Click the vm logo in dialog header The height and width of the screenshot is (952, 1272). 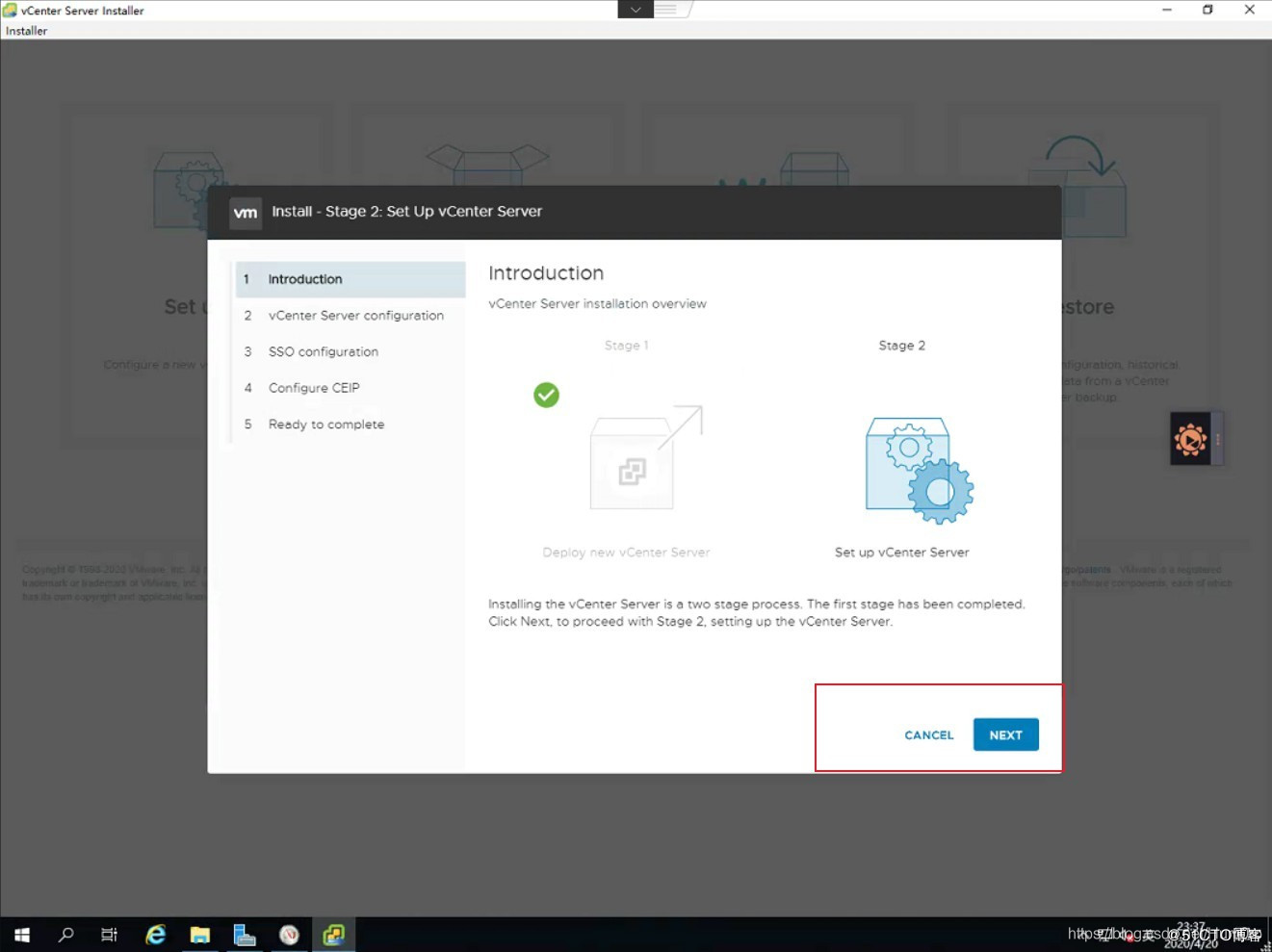[x=246, y=213]
